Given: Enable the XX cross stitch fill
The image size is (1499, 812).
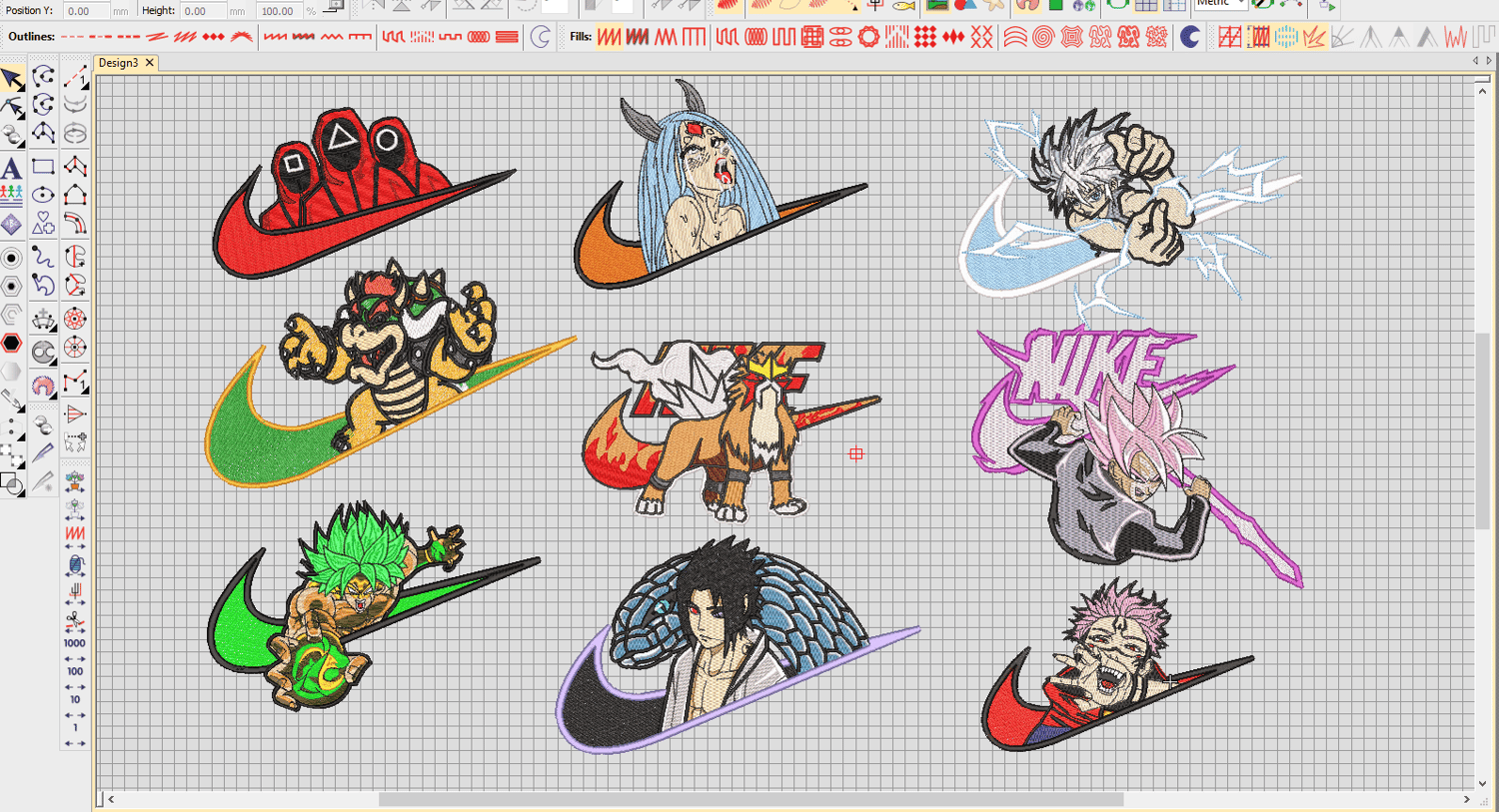Looking at the screenshot, I should (x=982, y=37).
